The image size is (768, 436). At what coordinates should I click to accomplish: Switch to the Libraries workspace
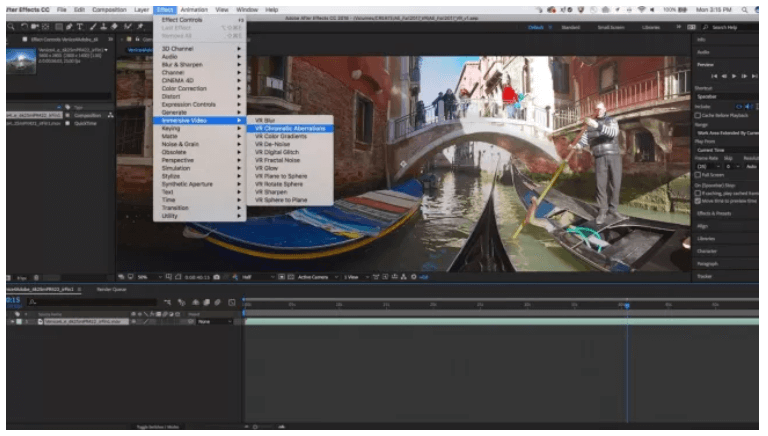click(x=651, y=27)
